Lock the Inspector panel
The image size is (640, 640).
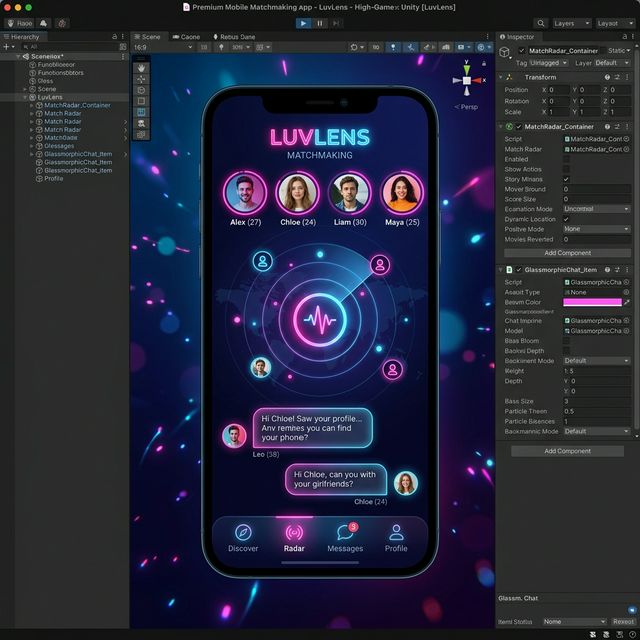coord(624,37)
